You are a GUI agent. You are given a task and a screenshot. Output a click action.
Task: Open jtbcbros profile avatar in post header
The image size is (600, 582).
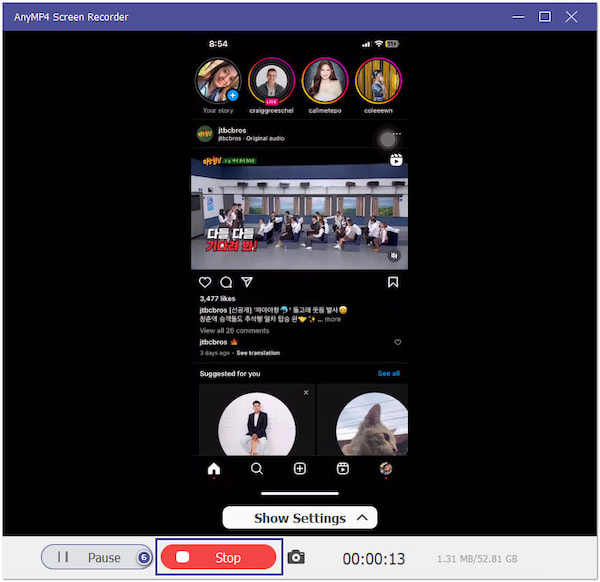coord(205,134)
